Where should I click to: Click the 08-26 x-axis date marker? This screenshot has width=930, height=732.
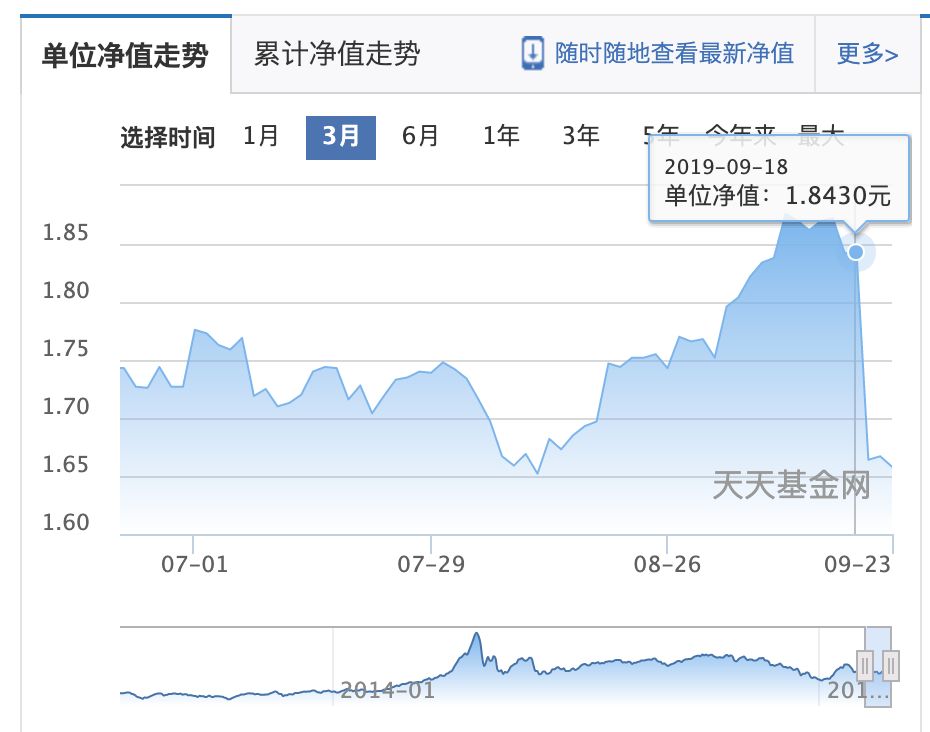[667, 564]
